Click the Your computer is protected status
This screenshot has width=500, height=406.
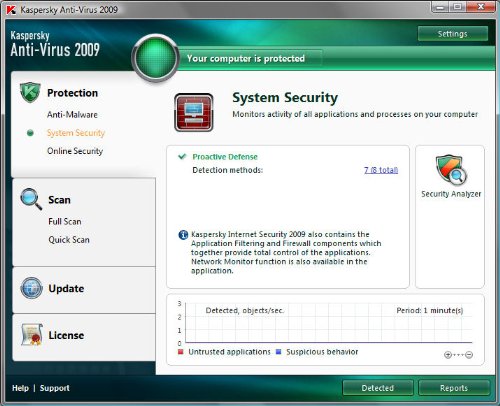coord(246,59)
